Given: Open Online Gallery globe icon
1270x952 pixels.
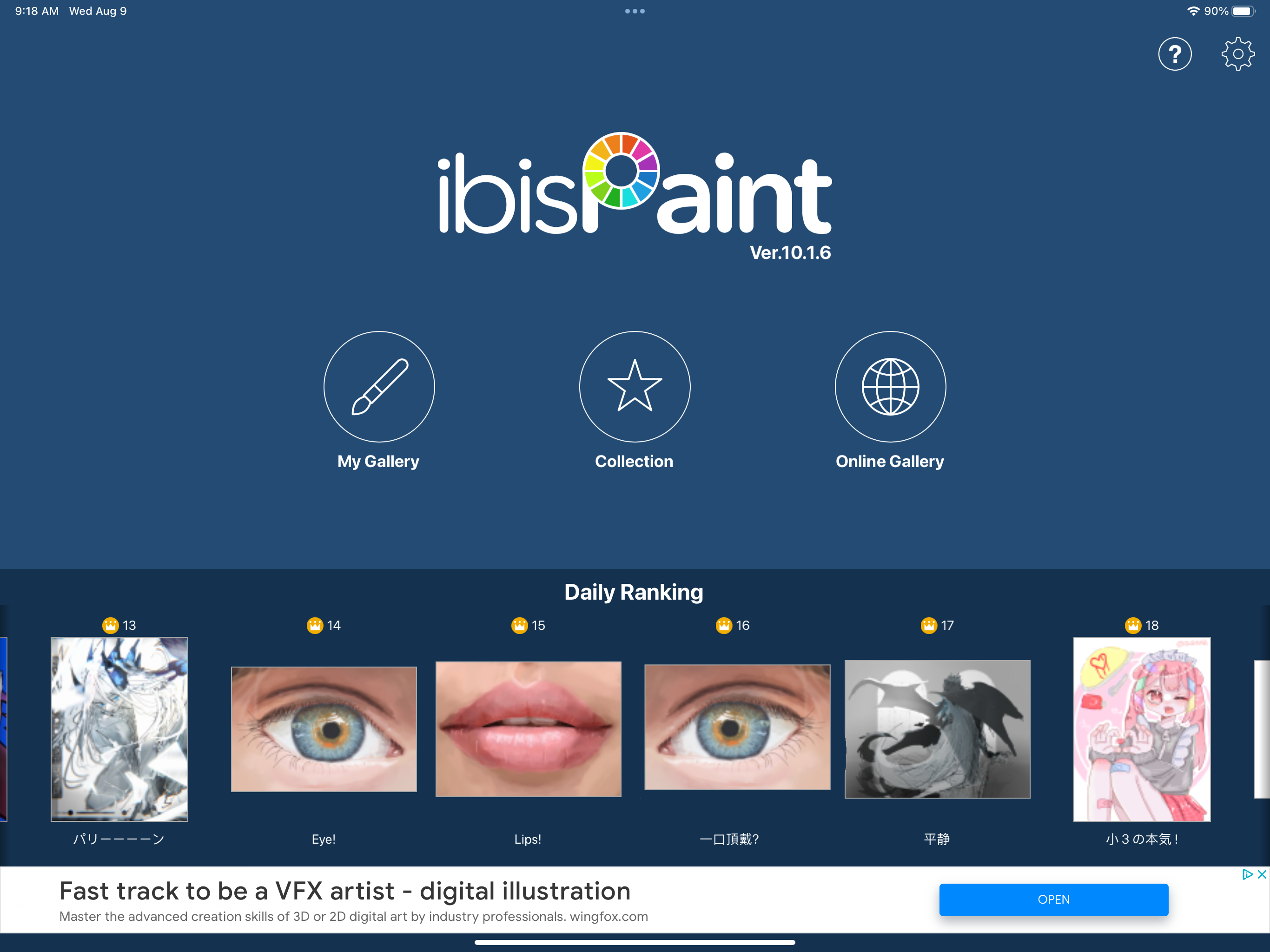Looking at the screenshot, I should click(x=890, y=386).
